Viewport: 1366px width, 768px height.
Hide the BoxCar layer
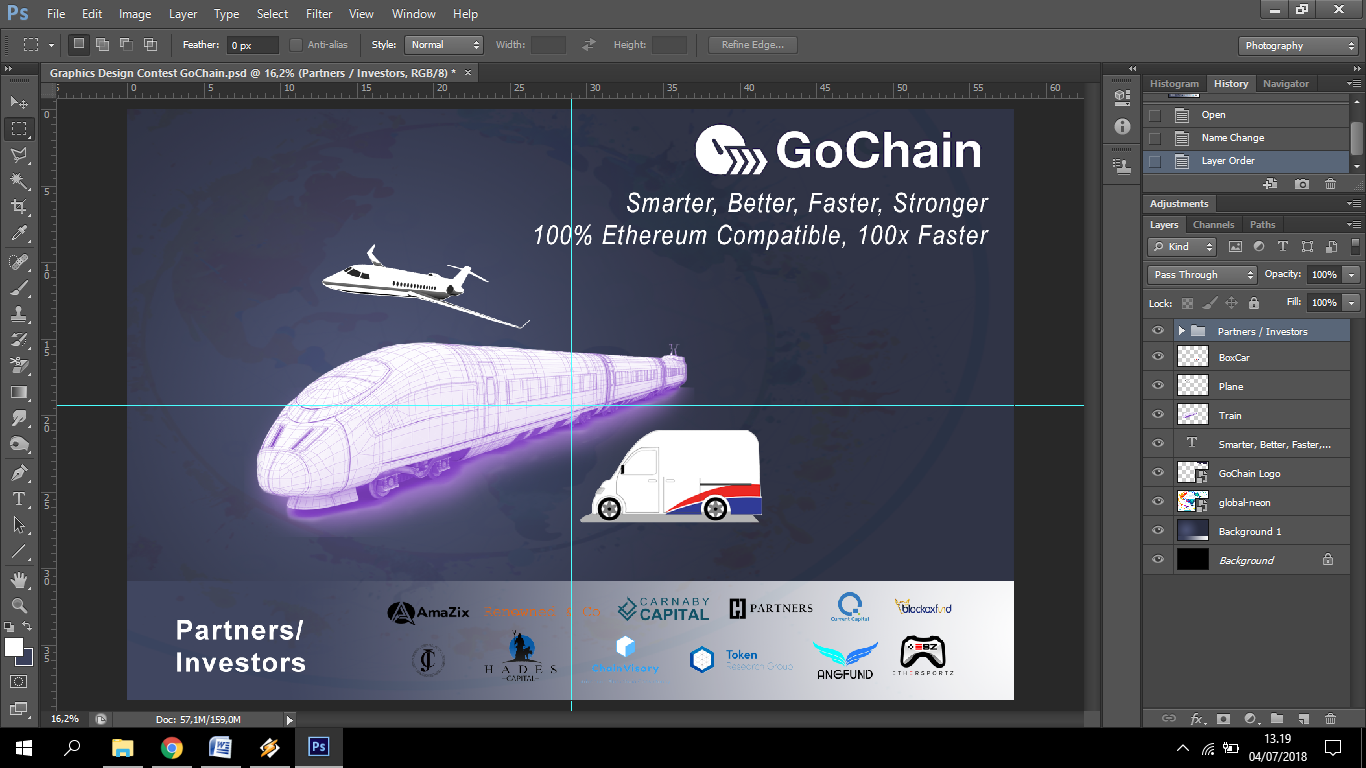1158,357
